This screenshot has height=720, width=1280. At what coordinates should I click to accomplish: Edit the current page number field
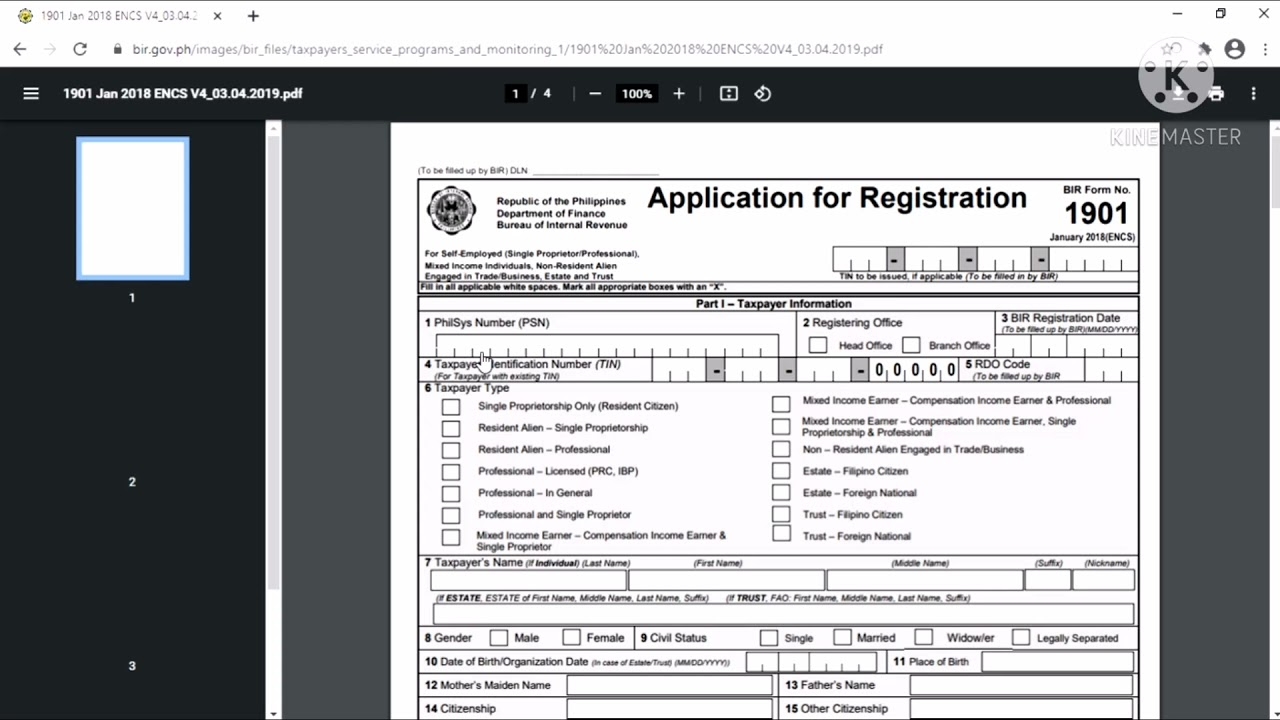[x=515, y=93]
